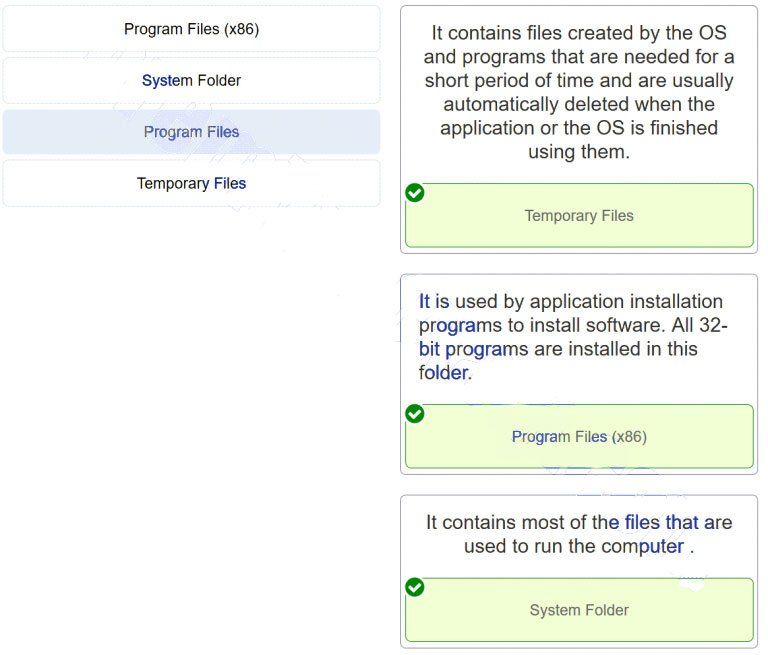The height and width of the screenshot is (655, 768).
Task: Click the description about 32-bit programs installation
Action: [x=573, y=337]
